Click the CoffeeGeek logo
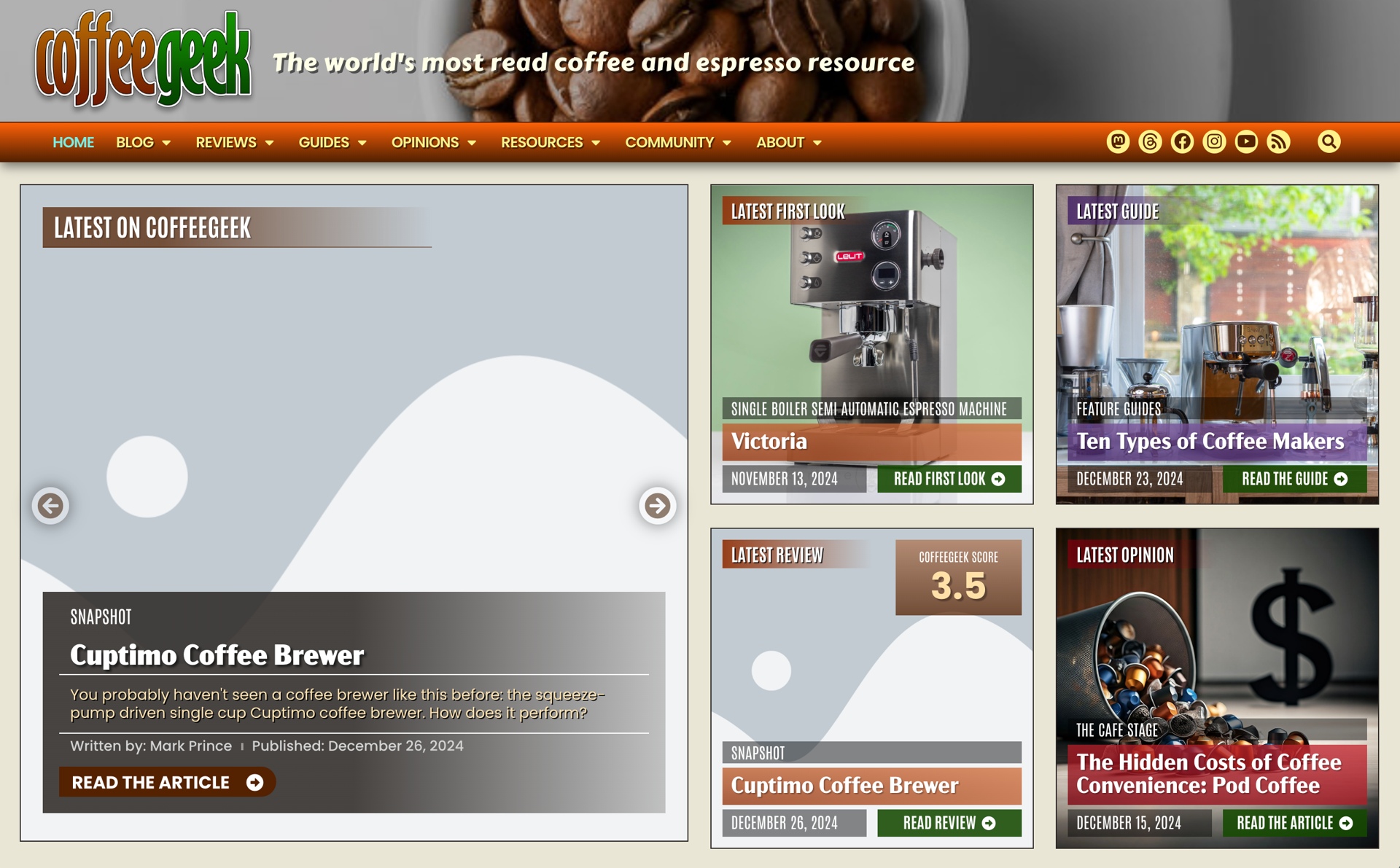The height and width of the screenshot is (868, 1400). tap(143, 60)
